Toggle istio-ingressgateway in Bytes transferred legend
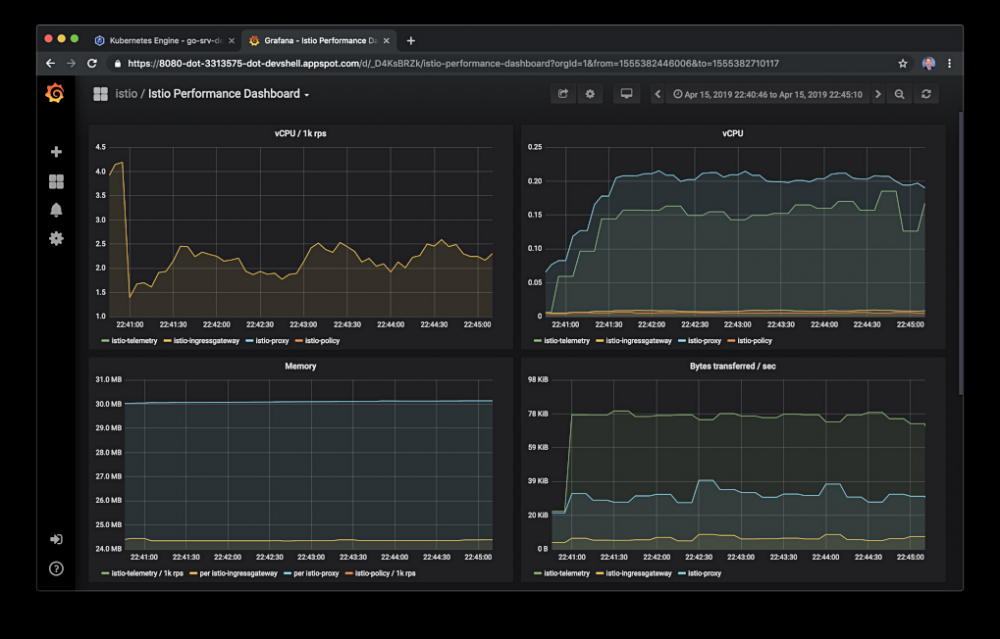 (x=640, y=573)
